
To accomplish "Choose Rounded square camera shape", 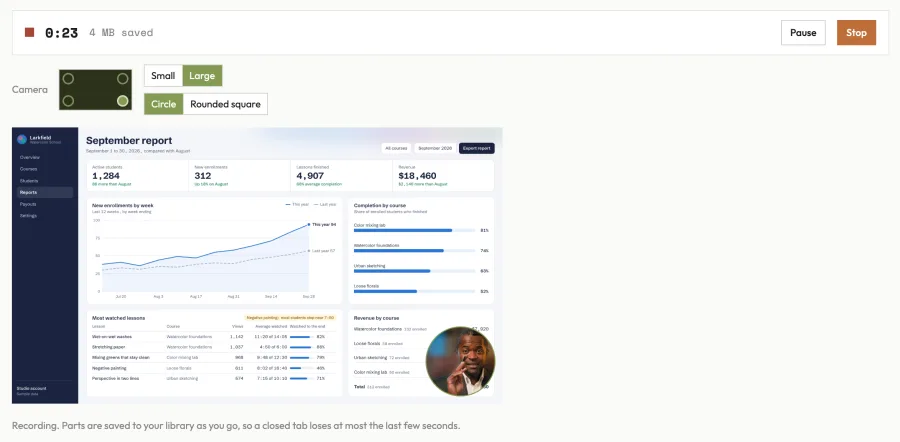I will [x=225, y=104].
